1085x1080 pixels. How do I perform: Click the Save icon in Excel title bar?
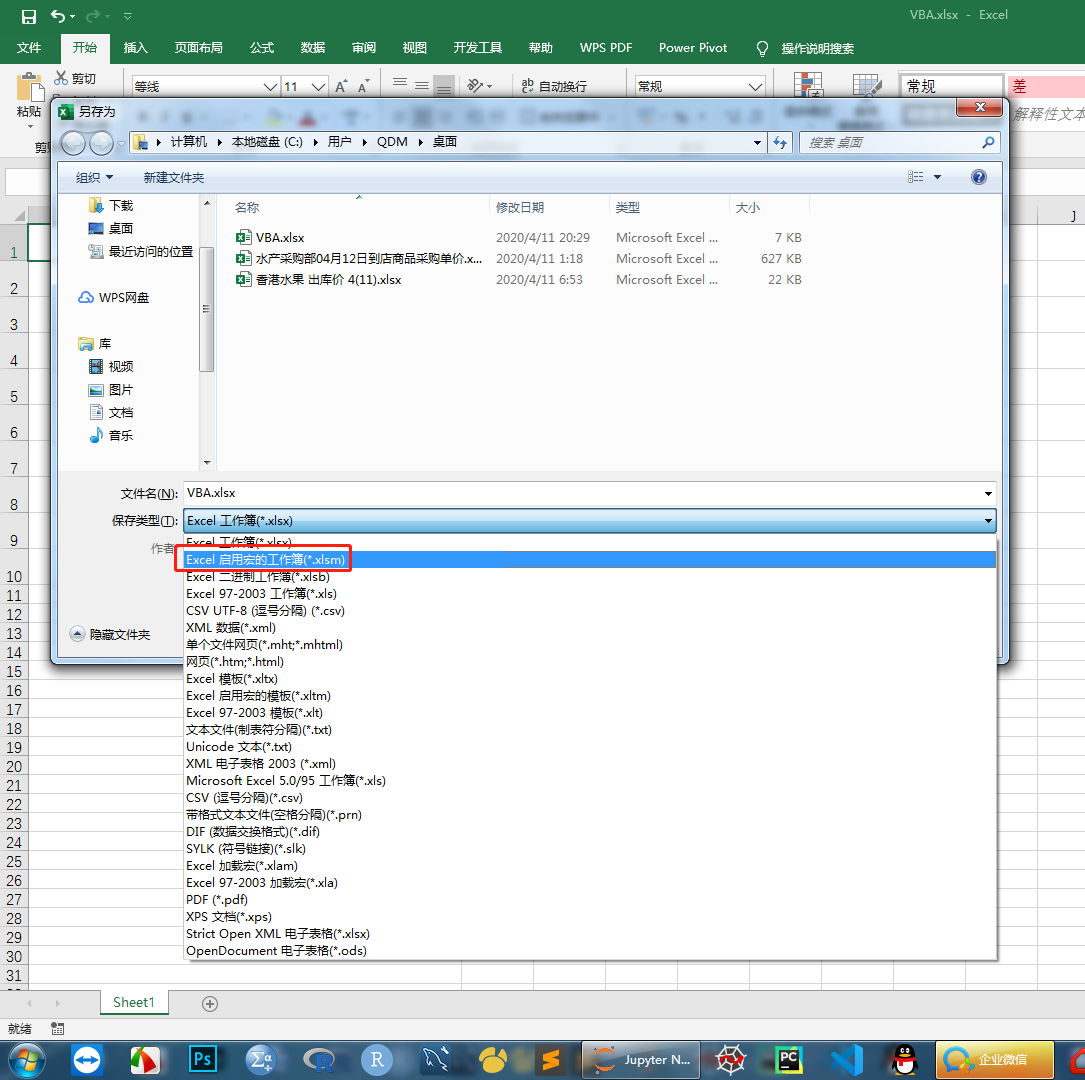click(x=28, y=17)
